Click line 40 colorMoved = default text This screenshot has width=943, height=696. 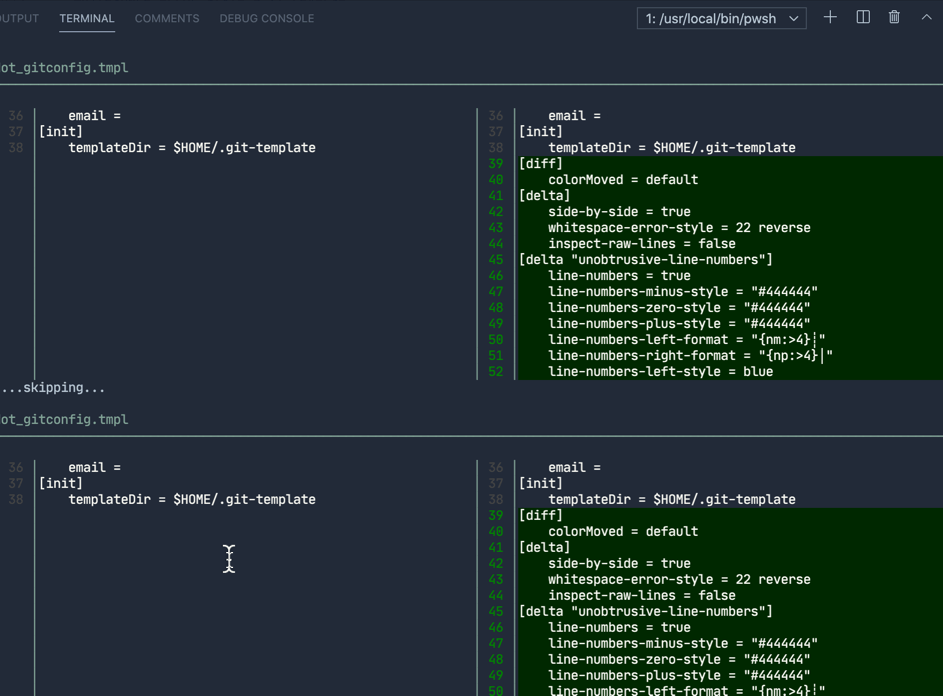[x=626, y=179]
